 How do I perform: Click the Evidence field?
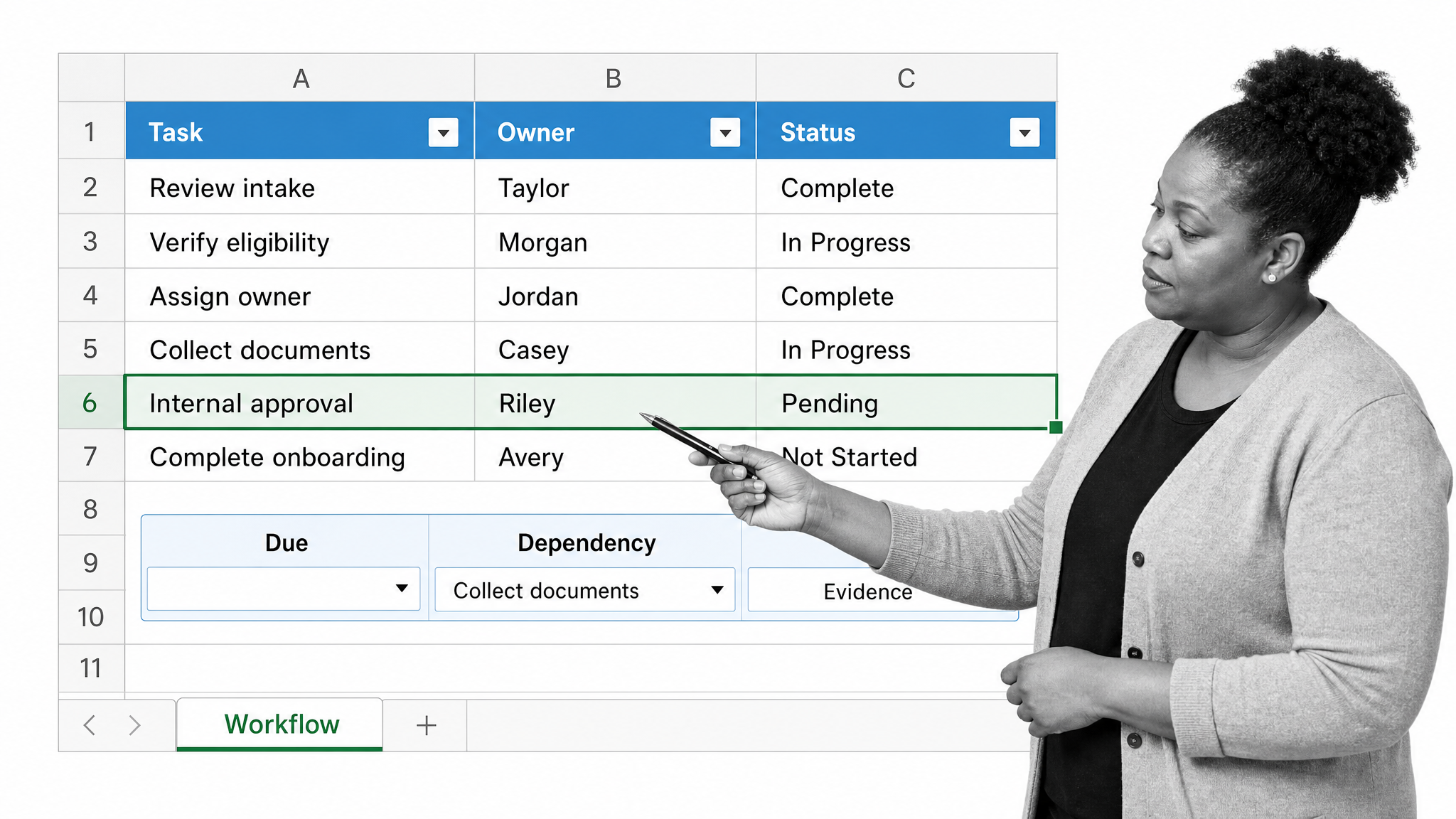pyautogui.click(x=867, y=591)
